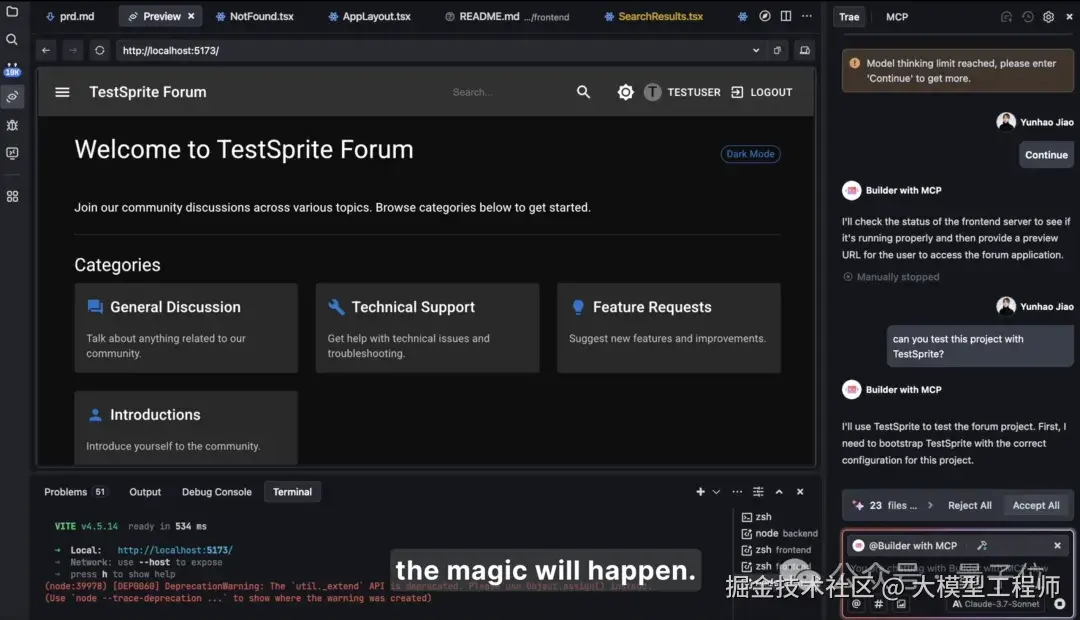Image resolution: width=1080 pixels, height=620 pixels.
Task: Select the first zsh terminal entry
Action: 756,517
